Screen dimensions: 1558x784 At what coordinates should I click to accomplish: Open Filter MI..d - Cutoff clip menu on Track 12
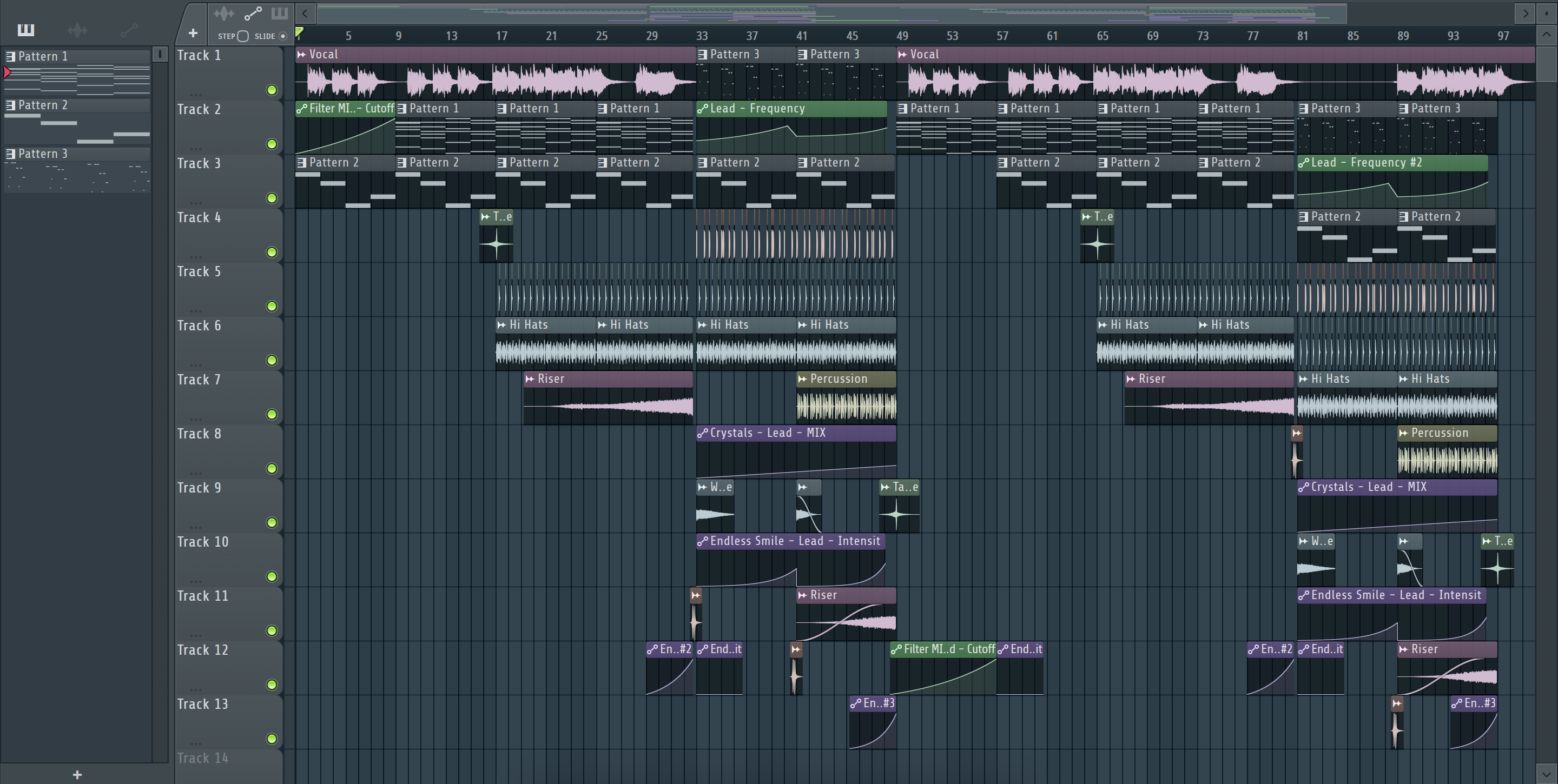click(896, 649)
